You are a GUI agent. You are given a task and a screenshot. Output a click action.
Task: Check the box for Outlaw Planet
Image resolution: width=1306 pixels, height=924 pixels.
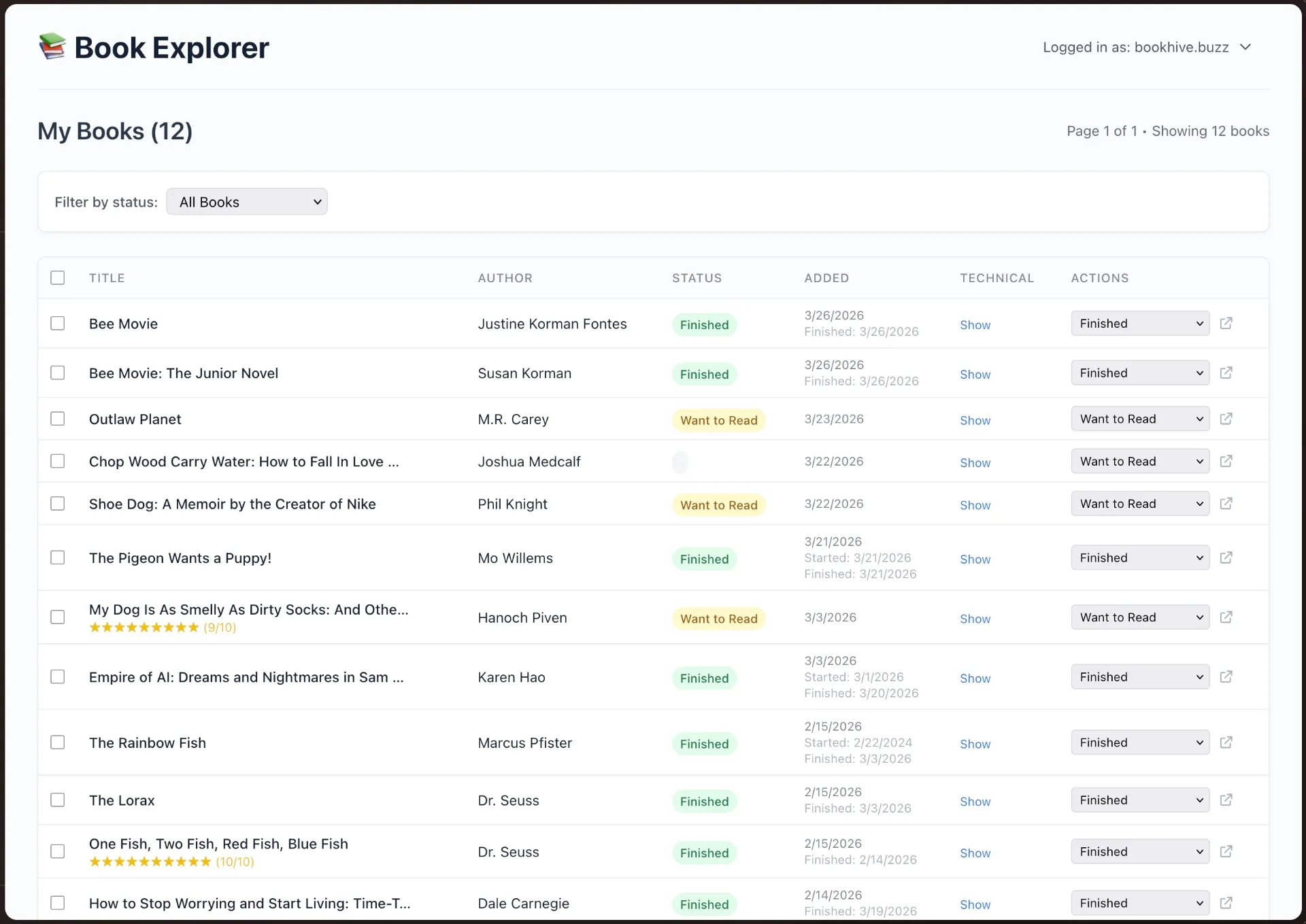click(x=58, y=419)
